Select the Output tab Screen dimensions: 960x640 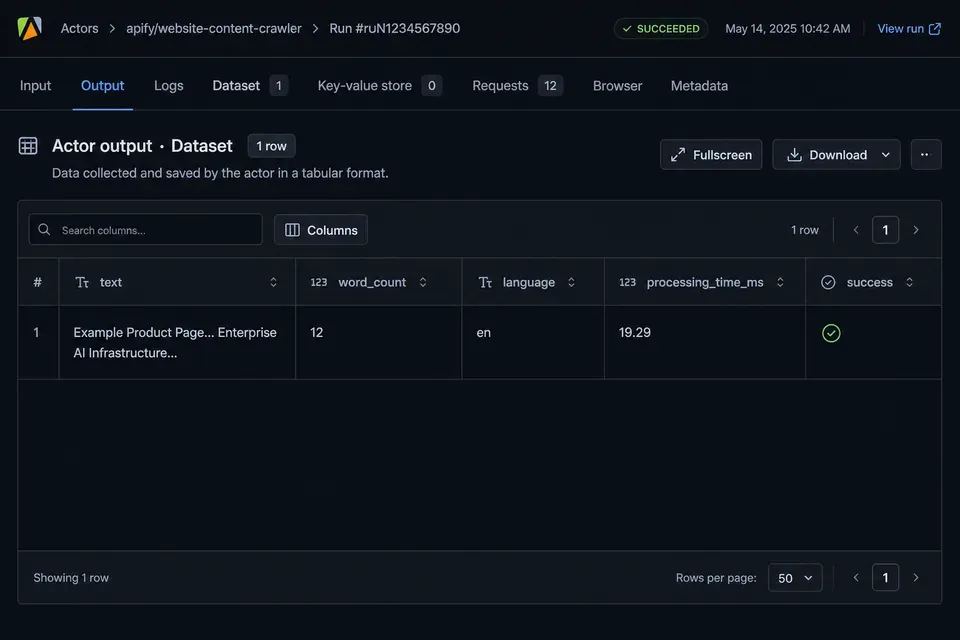(x=102, y=86)
